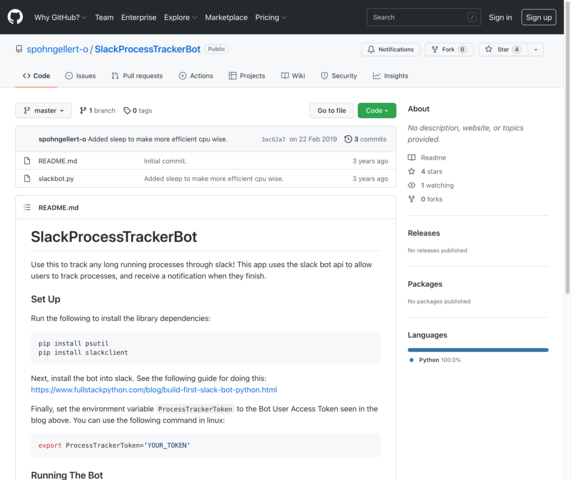571x480 pixels.
Task: Open the Pull requests tab
Action: pyautogui.click(x=137, y=76)
